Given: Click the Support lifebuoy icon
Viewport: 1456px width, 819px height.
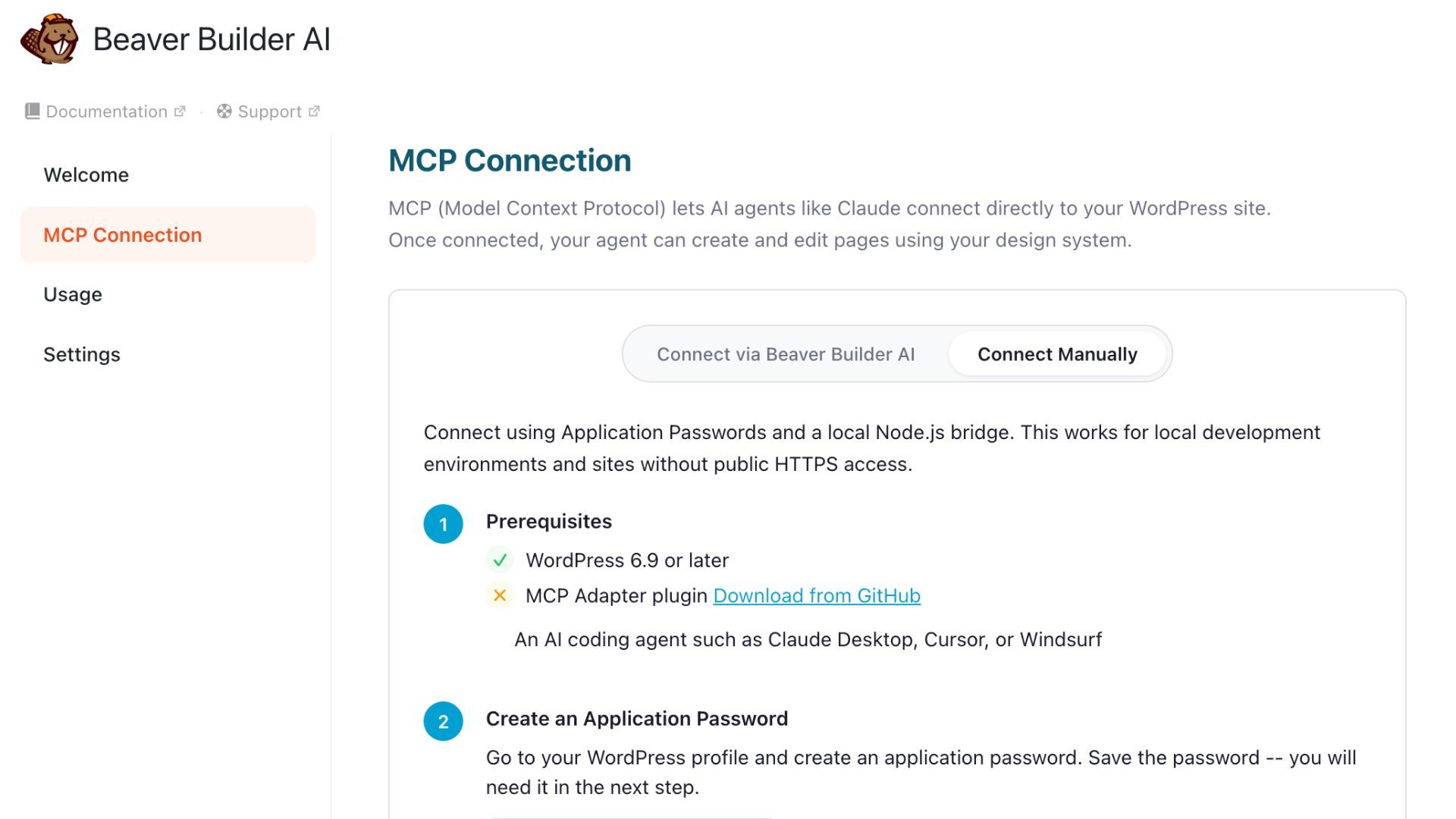Looking at the screenshot, I should point(224,111).
